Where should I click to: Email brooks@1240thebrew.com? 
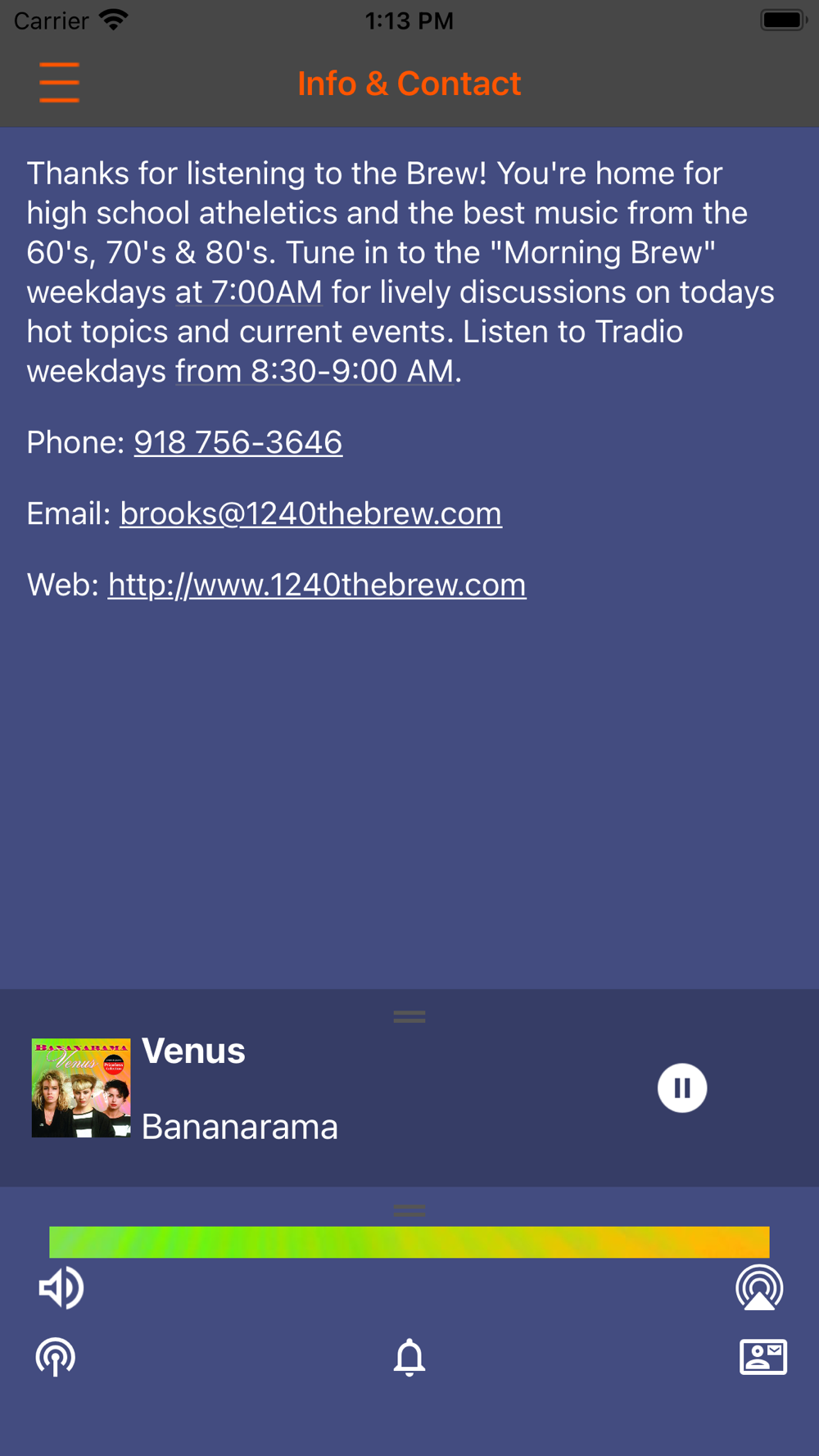coord(311,513)
